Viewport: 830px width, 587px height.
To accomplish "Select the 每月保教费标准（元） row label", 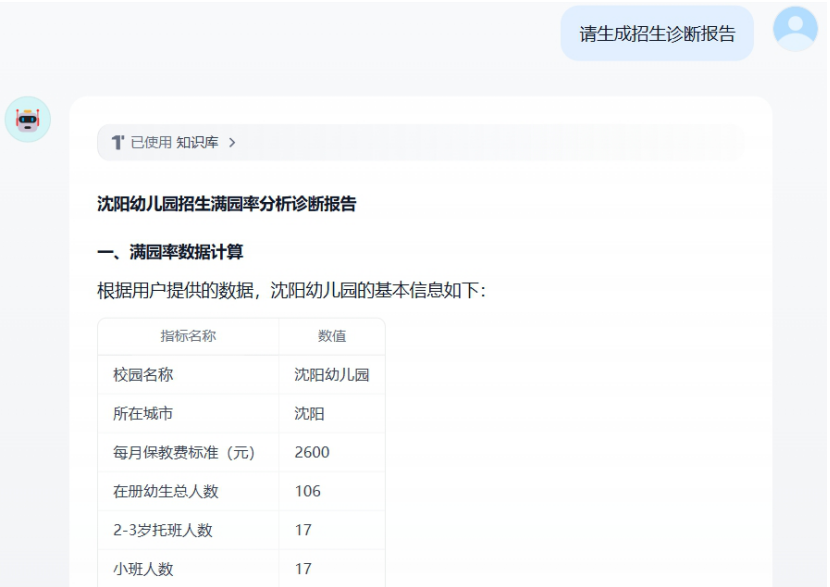I will 184,452.
